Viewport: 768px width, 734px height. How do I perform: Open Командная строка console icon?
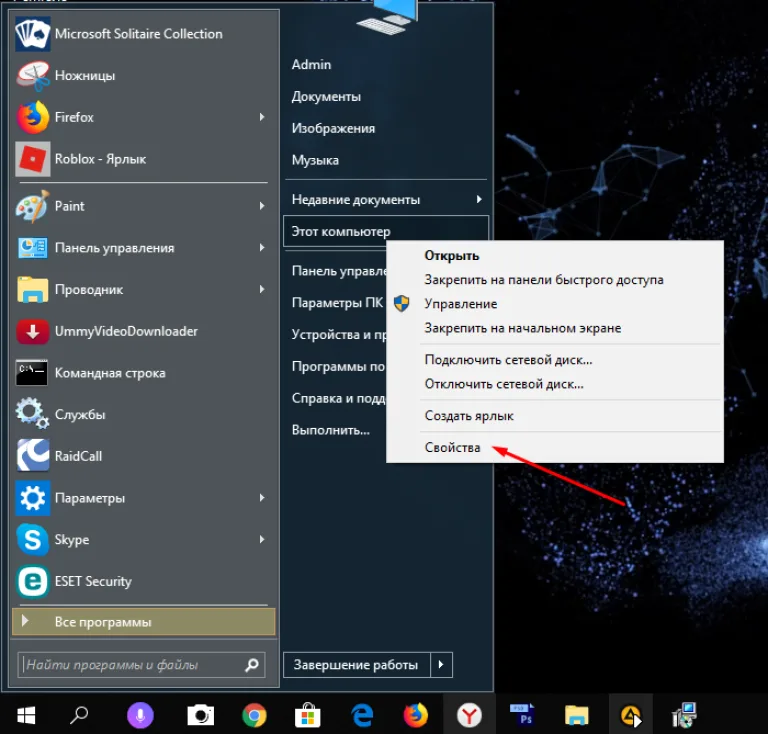32,373
